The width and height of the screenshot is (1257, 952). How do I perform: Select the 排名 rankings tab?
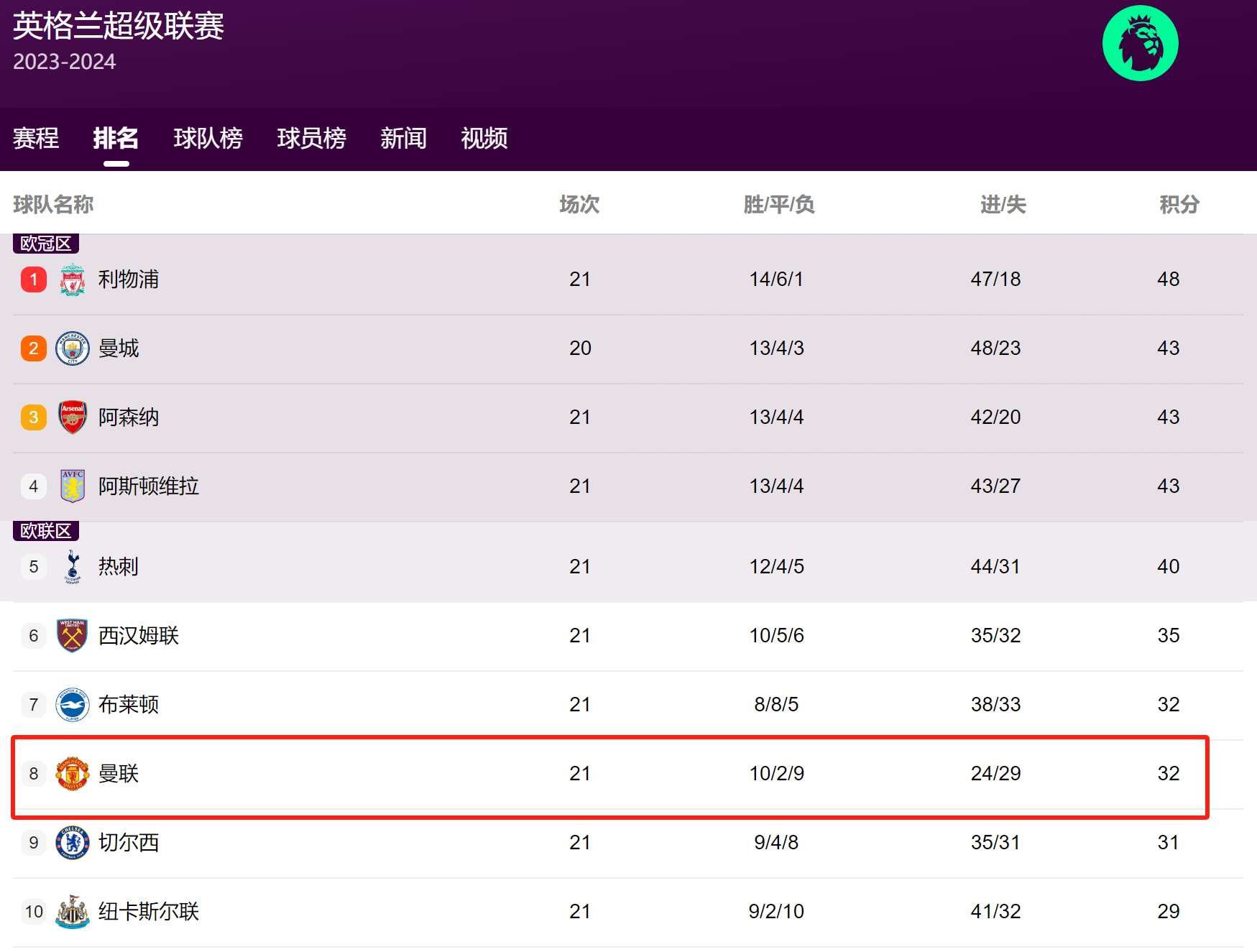(116, 138)
